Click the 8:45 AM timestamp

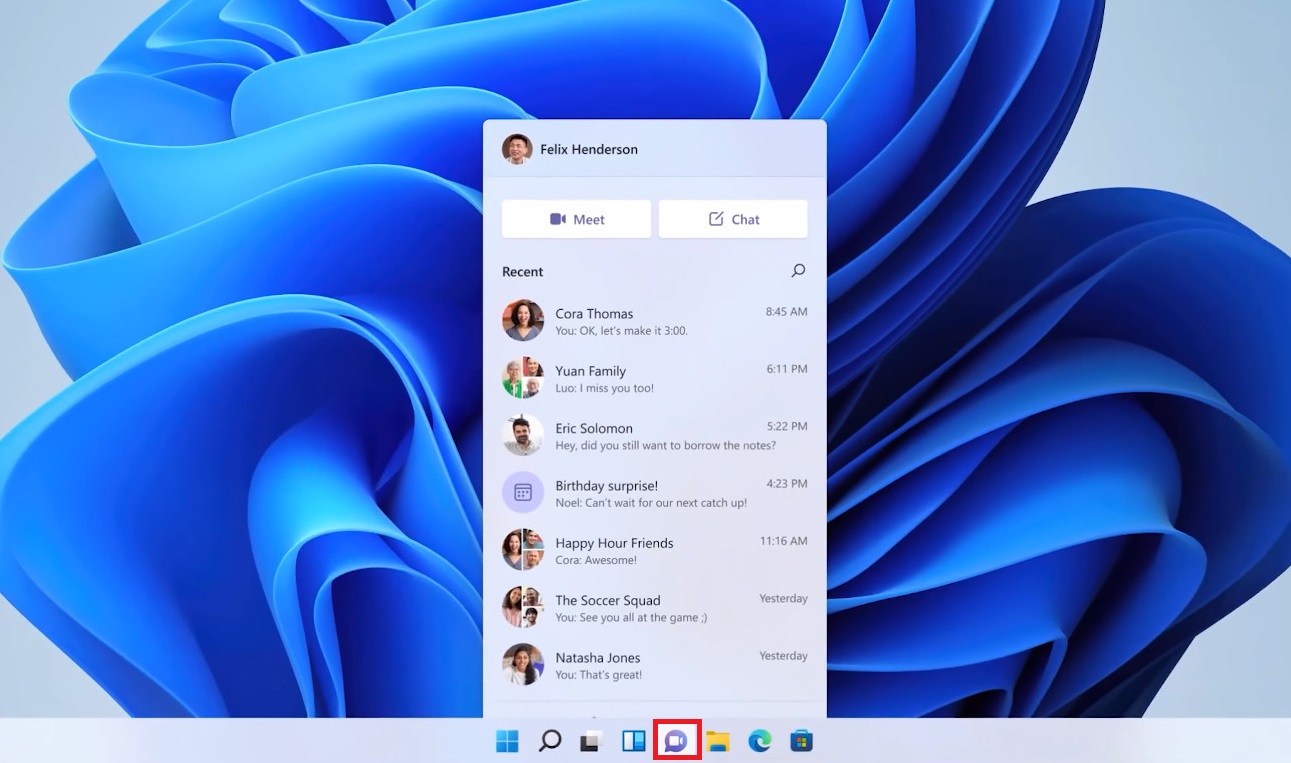(787, 311)
